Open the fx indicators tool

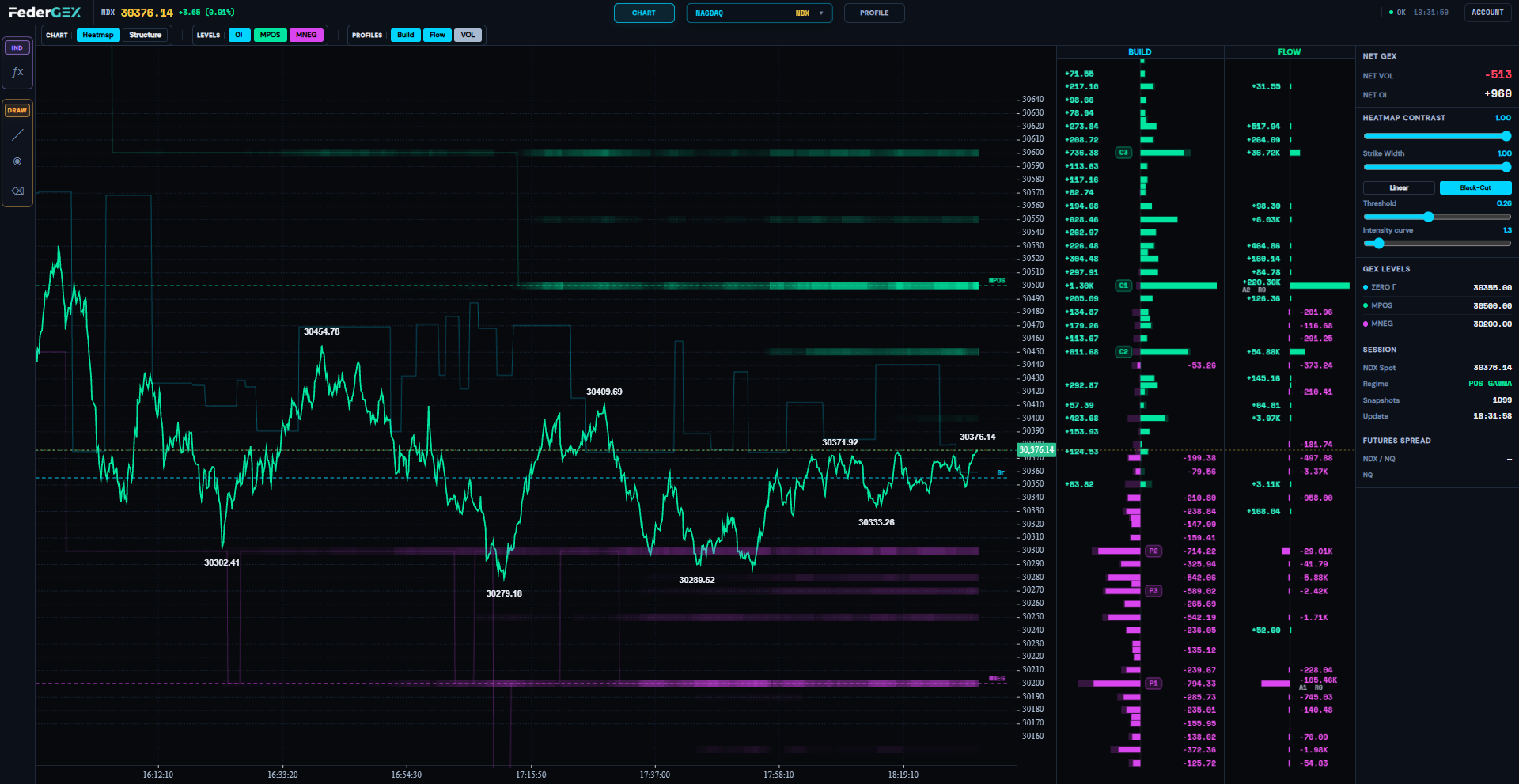[x=17, y=72]
